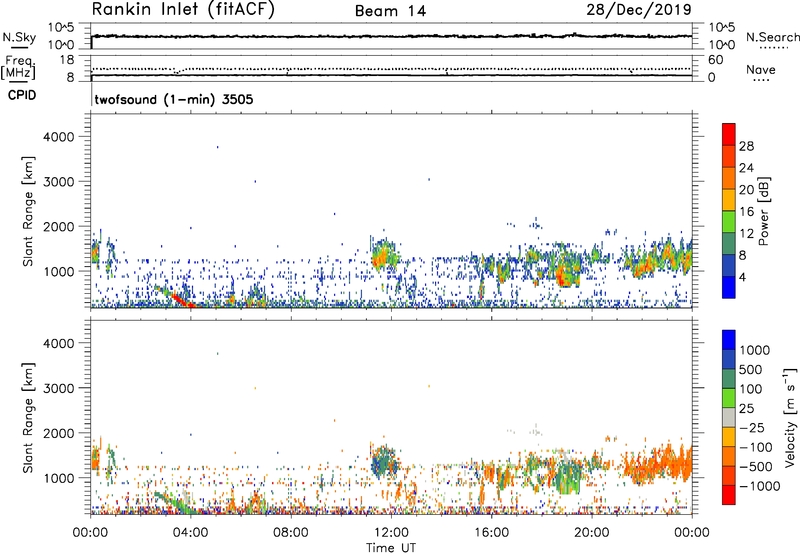Click the 12:00 echo cluster in power panel
The height and width of the screenshot is (554, 800).
[x=384, y=255]
